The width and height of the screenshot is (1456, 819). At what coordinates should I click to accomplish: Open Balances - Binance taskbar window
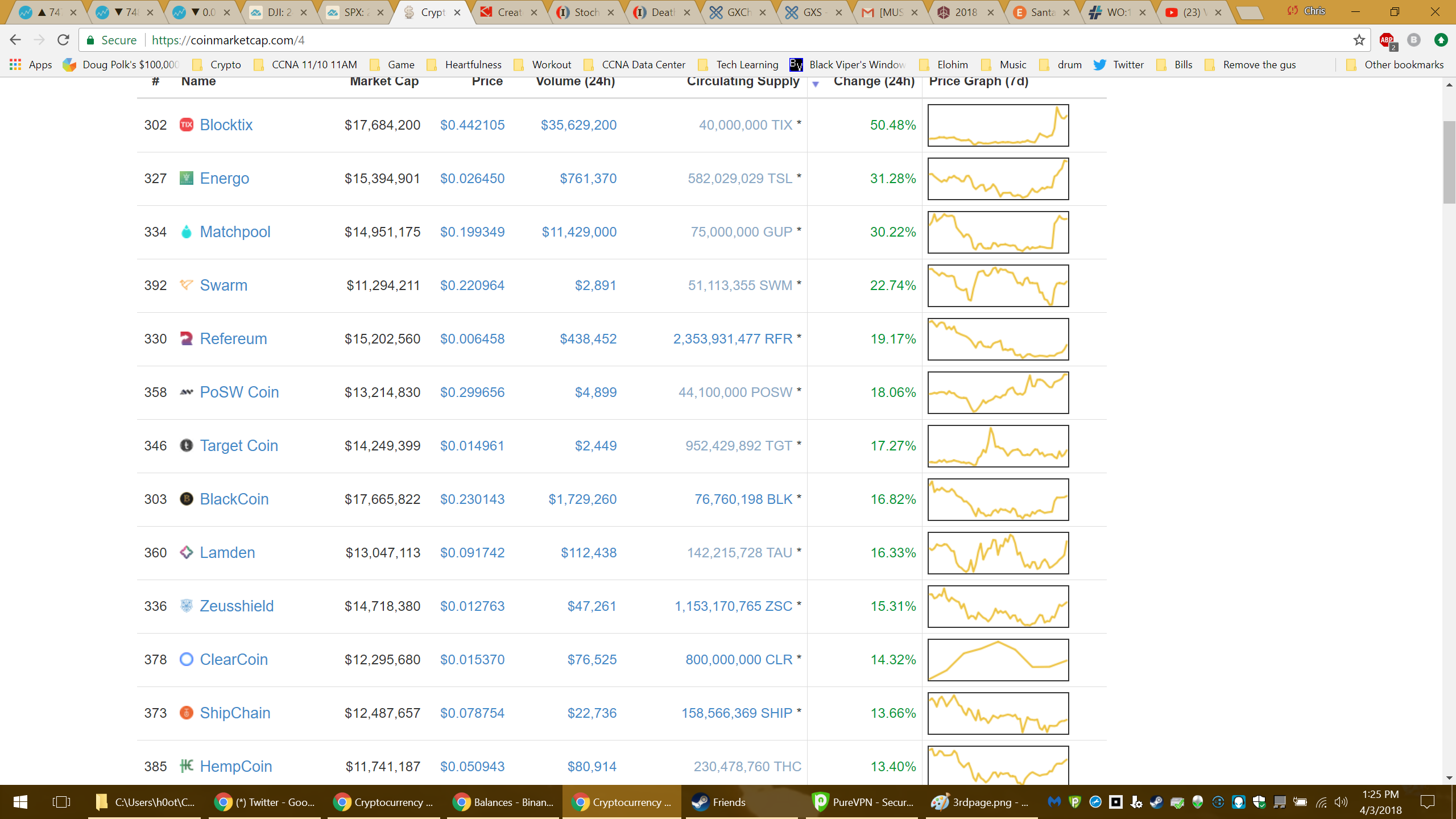point(503,802)
